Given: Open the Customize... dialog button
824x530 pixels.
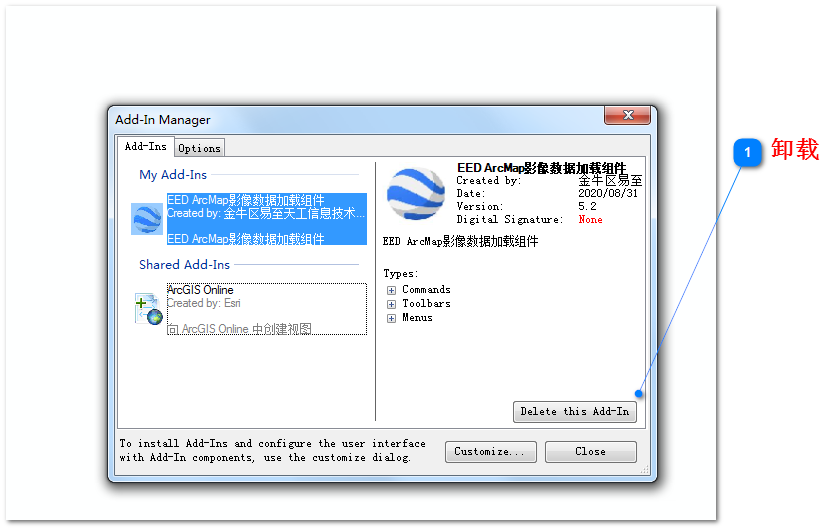Looking at the screenshot, I should (x=489, y=452).
